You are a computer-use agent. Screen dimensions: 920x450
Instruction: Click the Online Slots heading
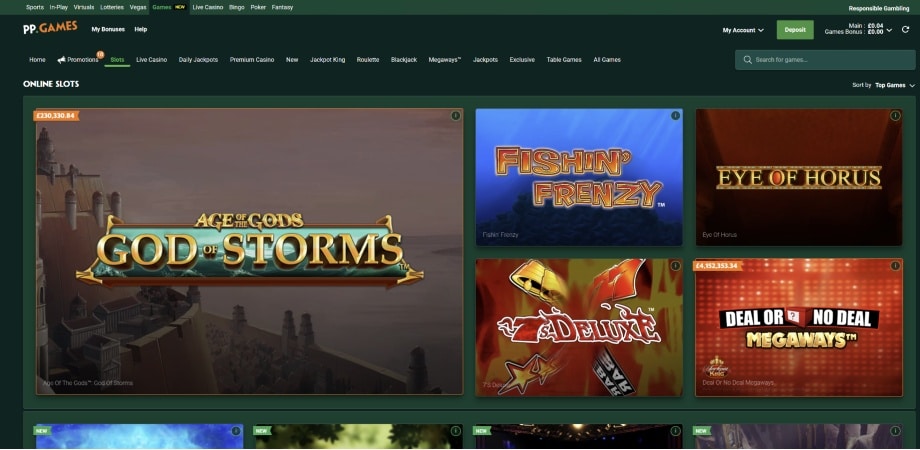point(51,84)
